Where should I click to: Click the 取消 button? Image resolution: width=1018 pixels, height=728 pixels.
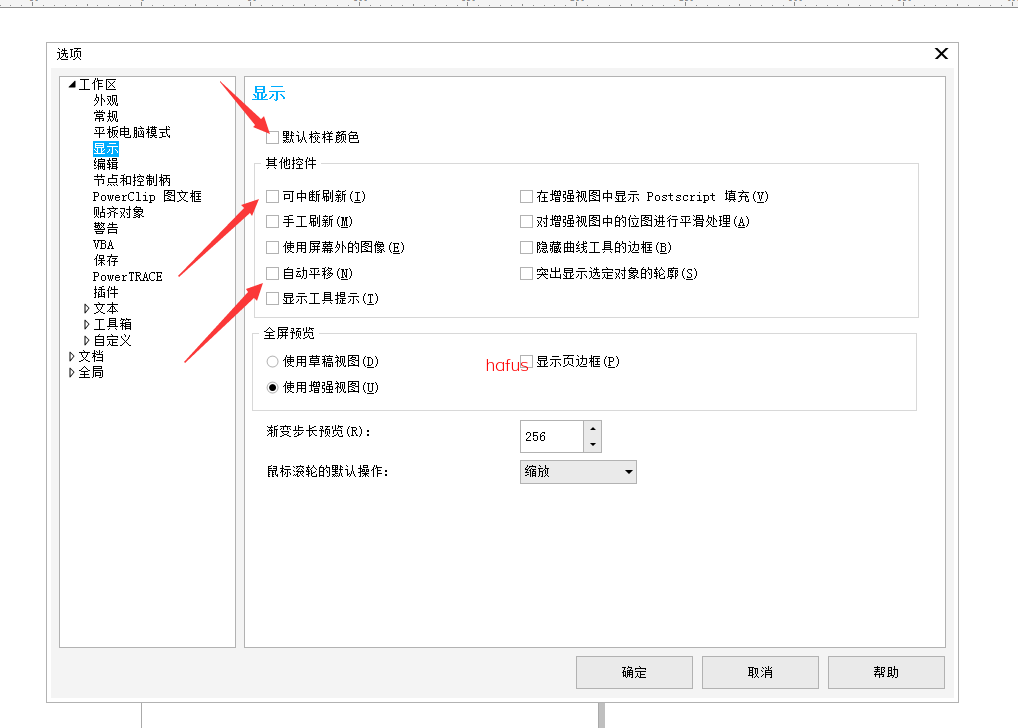tap(760, 672)
